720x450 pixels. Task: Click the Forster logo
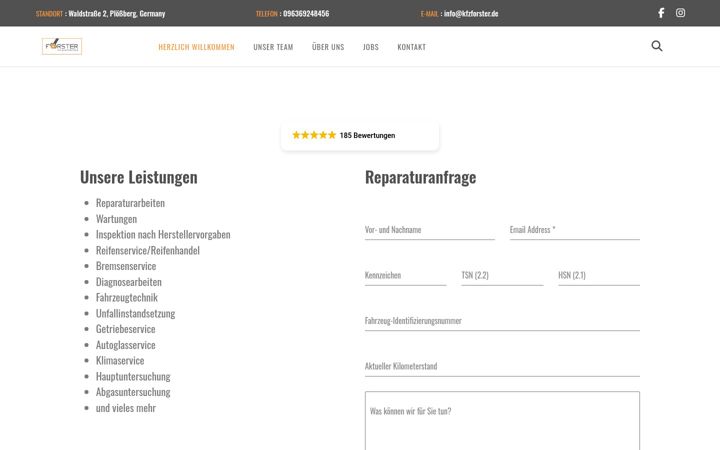click(x=62, y=46)
